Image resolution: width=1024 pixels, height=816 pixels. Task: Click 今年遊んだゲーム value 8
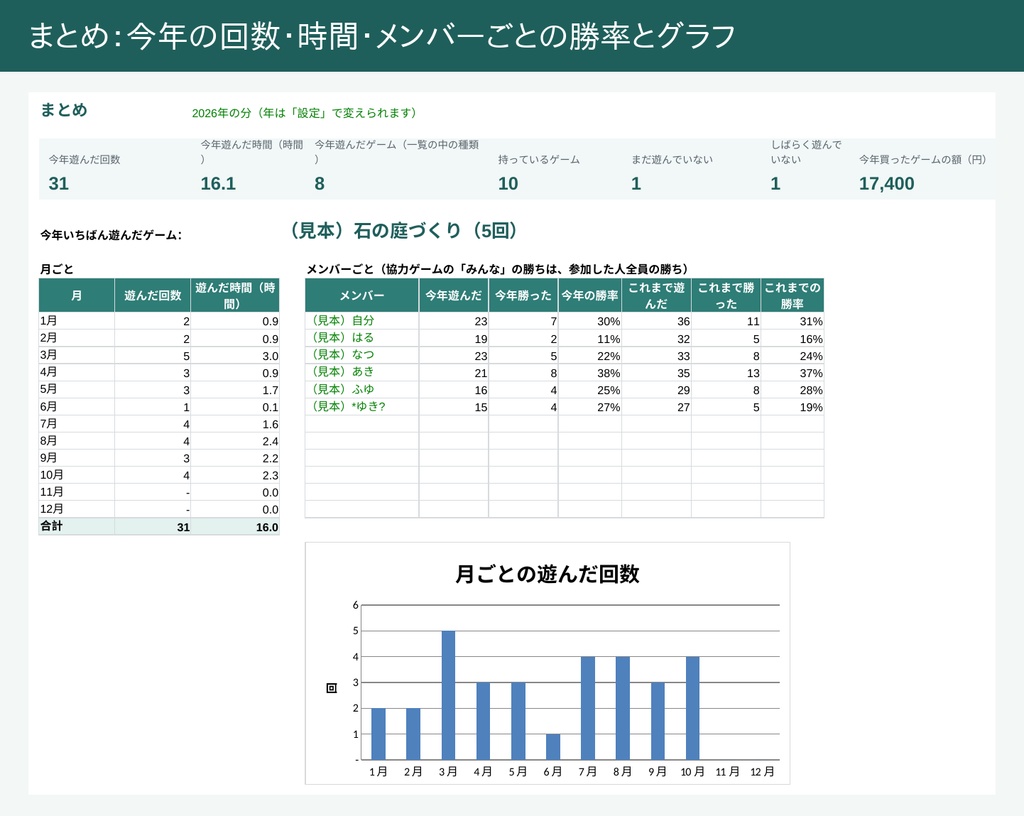[319, 183]
